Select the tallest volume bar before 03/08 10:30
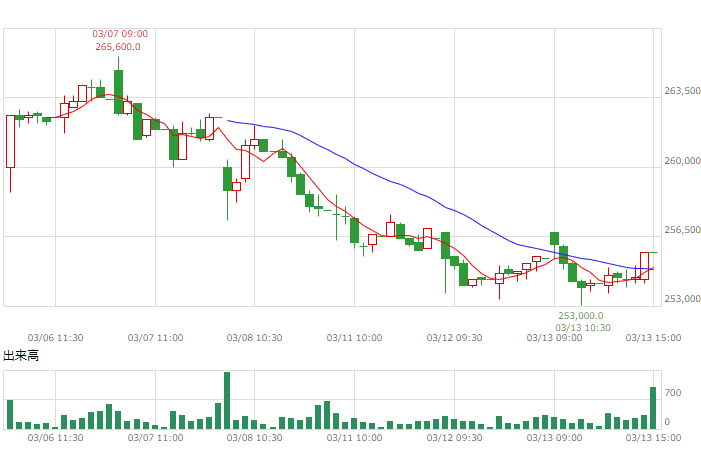The image size is (701, 449). (227, 400)
